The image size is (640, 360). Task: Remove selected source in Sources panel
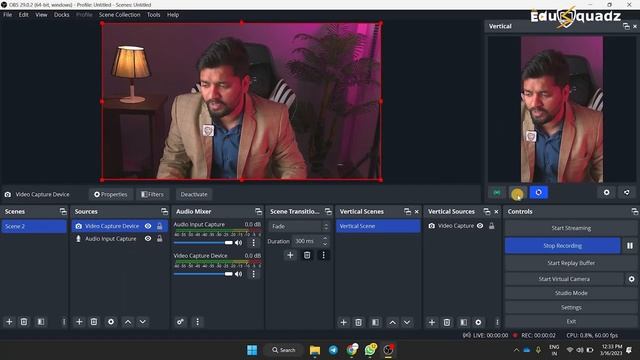click(x=94, y=322)
